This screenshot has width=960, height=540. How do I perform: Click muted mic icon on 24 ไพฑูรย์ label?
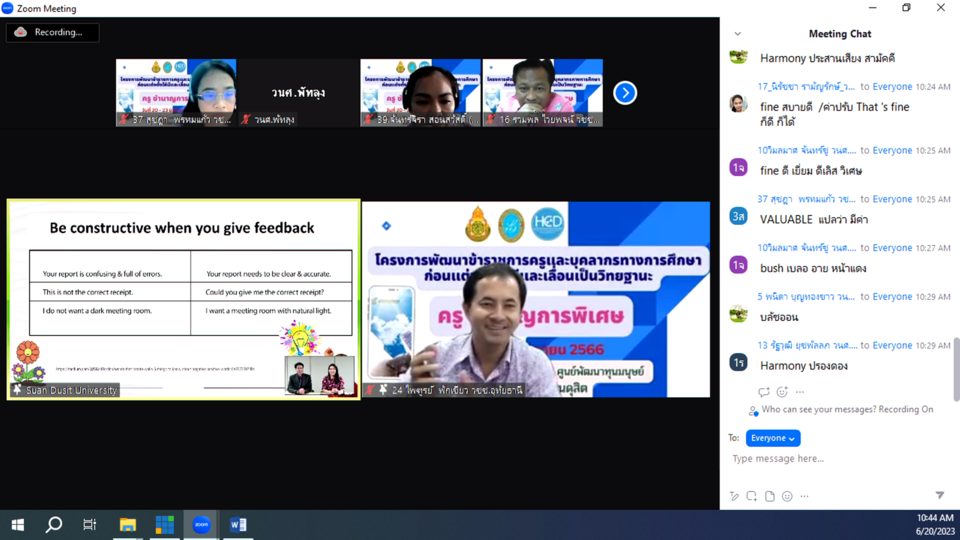click(370, 389)
